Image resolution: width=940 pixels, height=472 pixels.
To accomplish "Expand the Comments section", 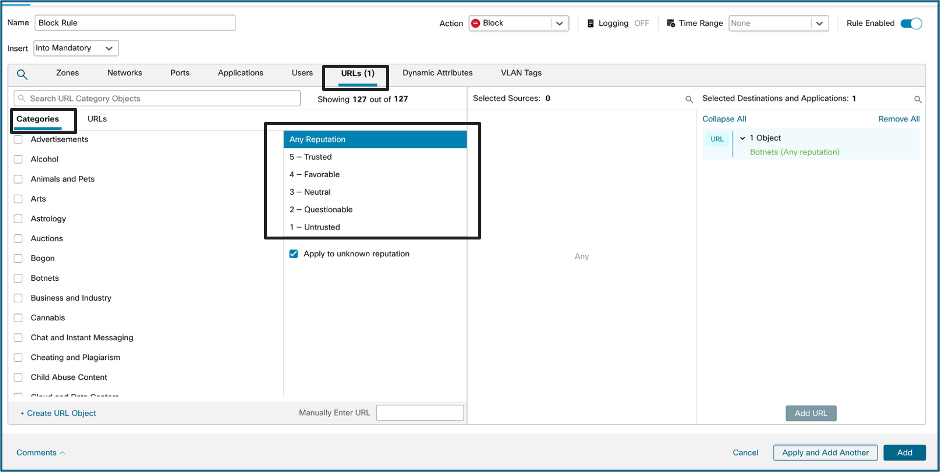I will coord(41,453).
